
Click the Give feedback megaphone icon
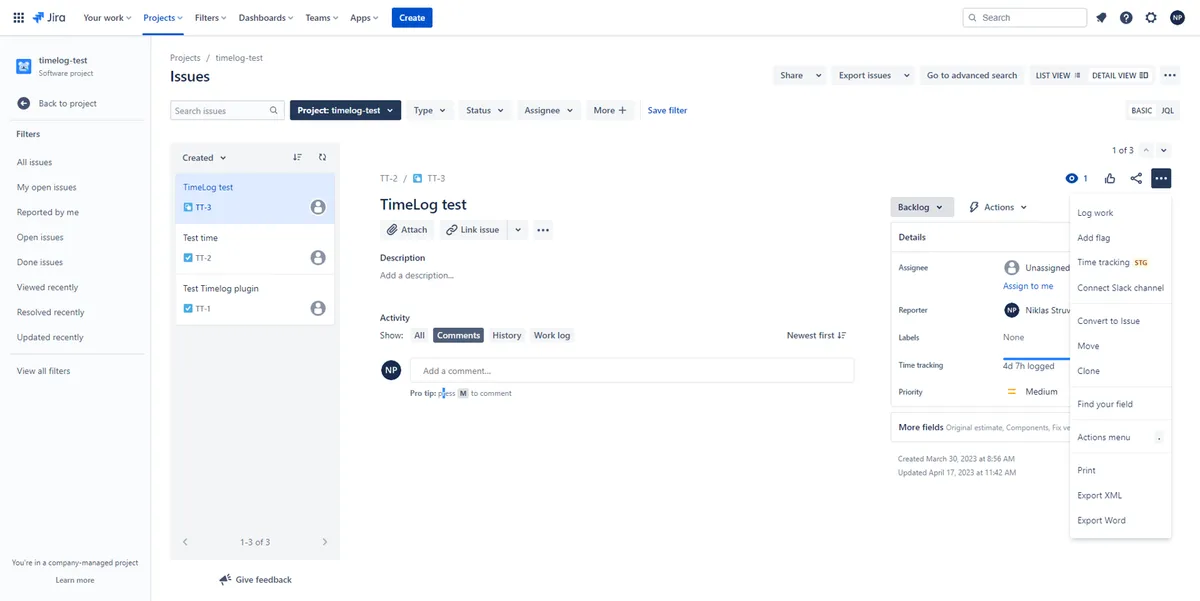tap(225, 580)
